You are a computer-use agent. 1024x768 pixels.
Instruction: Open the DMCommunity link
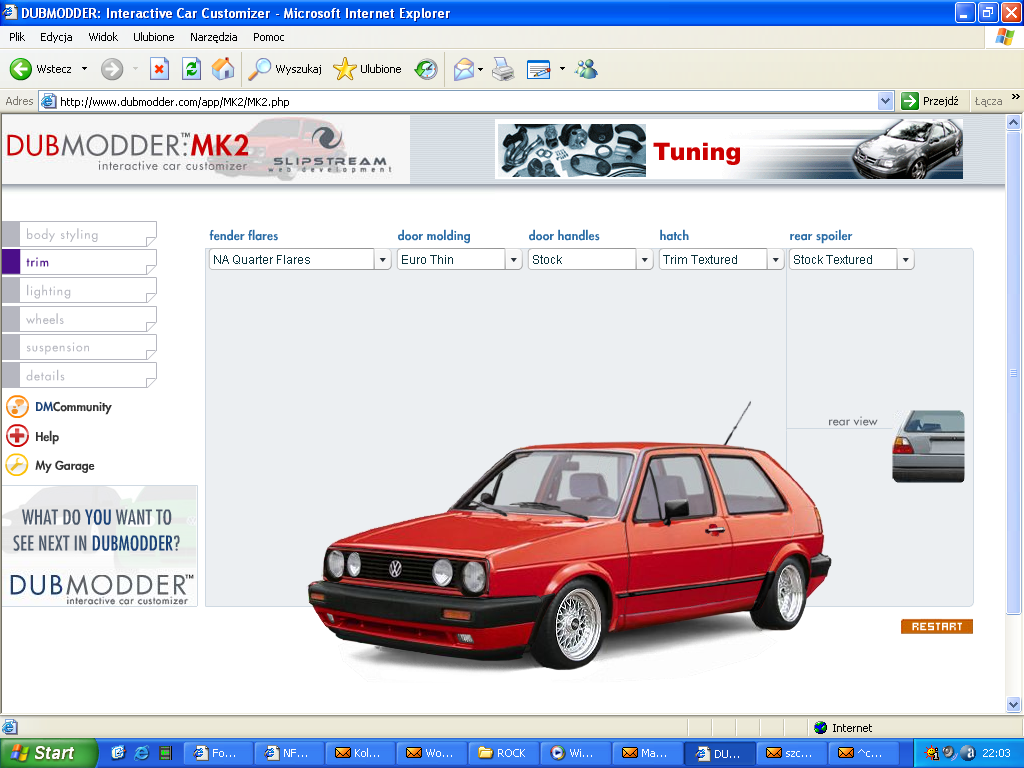pos(73,407)
